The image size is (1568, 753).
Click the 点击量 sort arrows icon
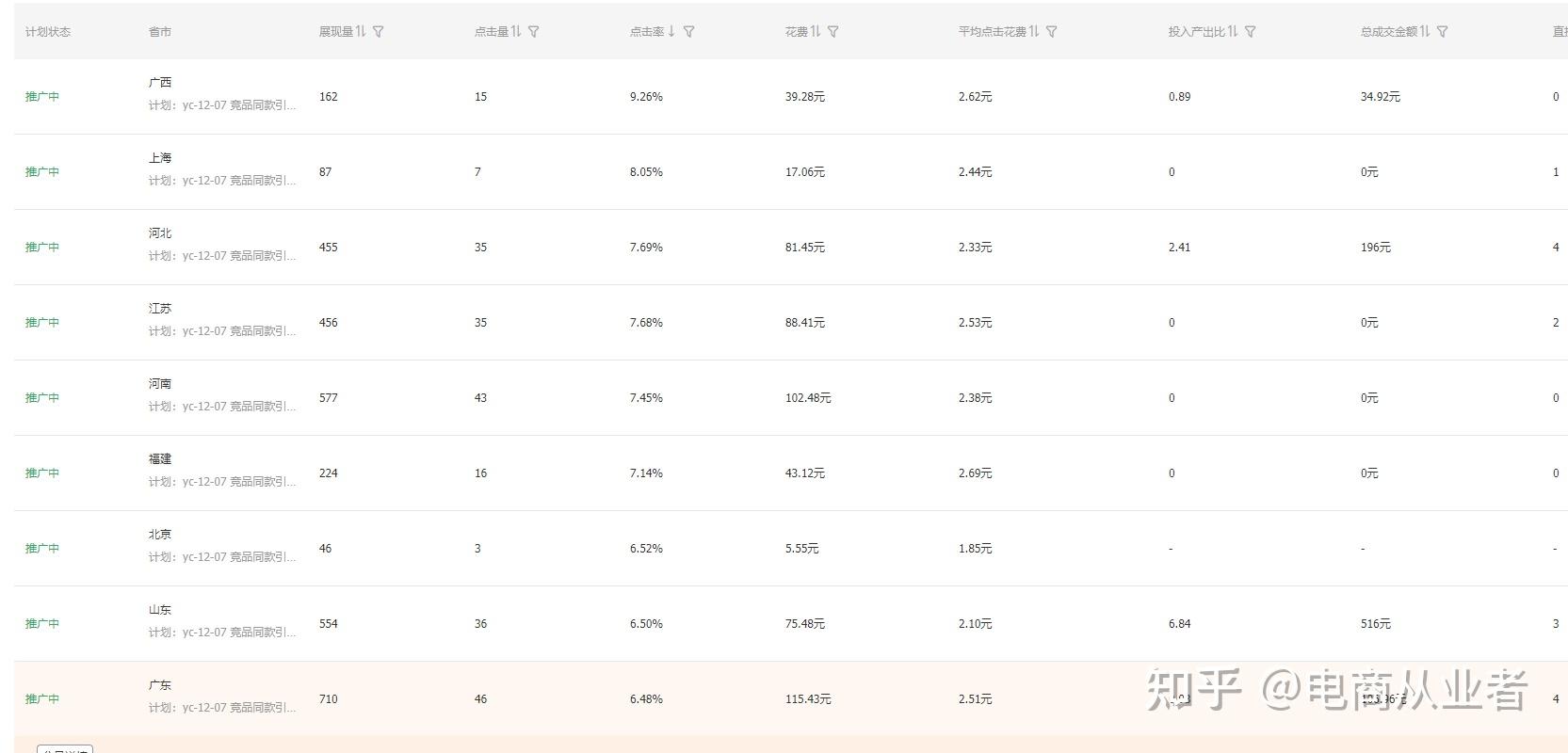[516, 32]
